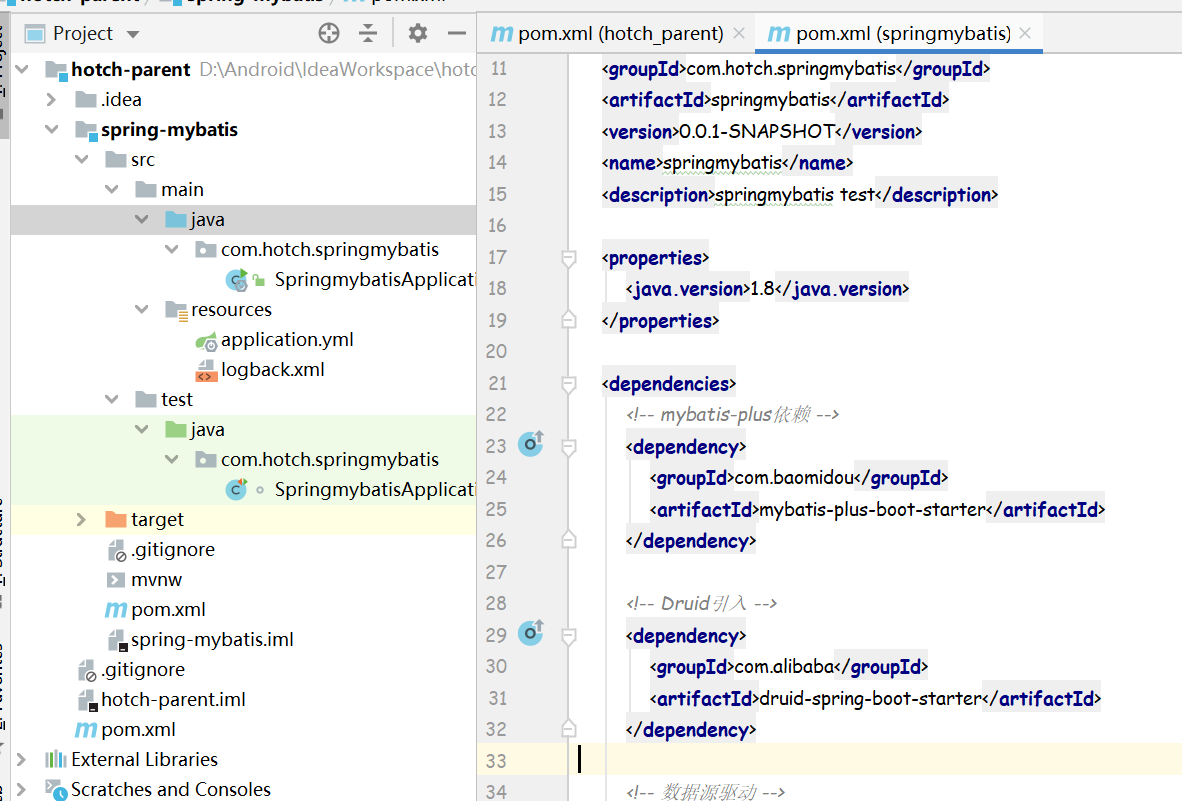This screenshot has width=1182, height=801.
Task: Click the artifactId text mybatis-plus-boot-starter
Action: click(x=871, y=510)
